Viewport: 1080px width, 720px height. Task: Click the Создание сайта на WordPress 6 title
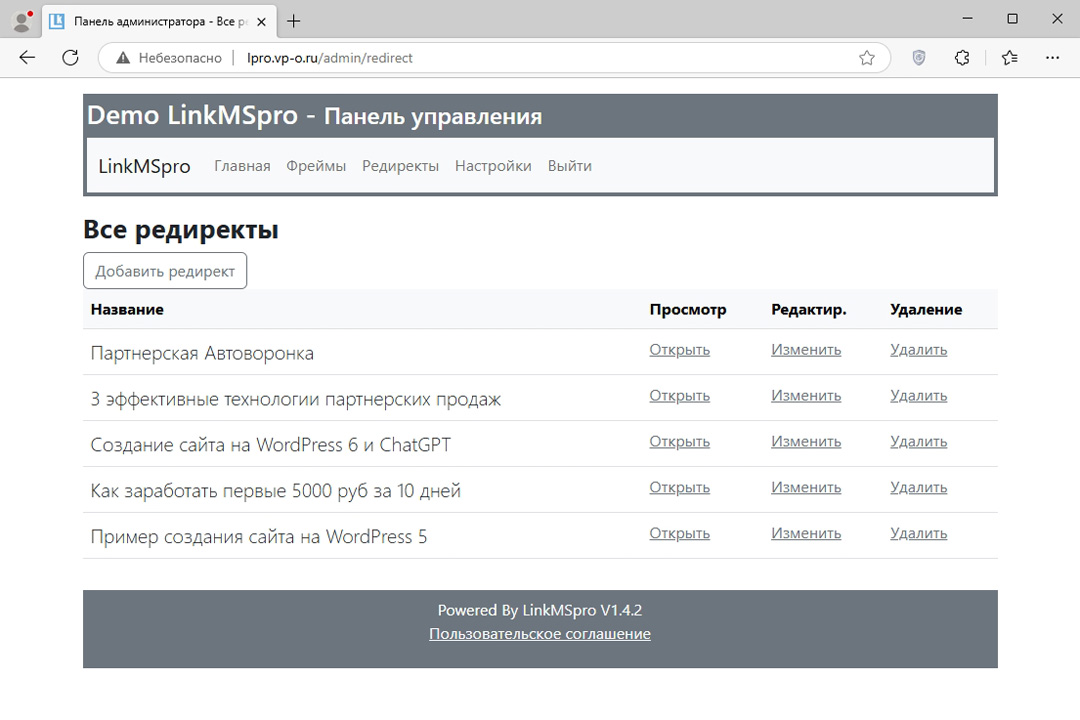tap(271, 445)
